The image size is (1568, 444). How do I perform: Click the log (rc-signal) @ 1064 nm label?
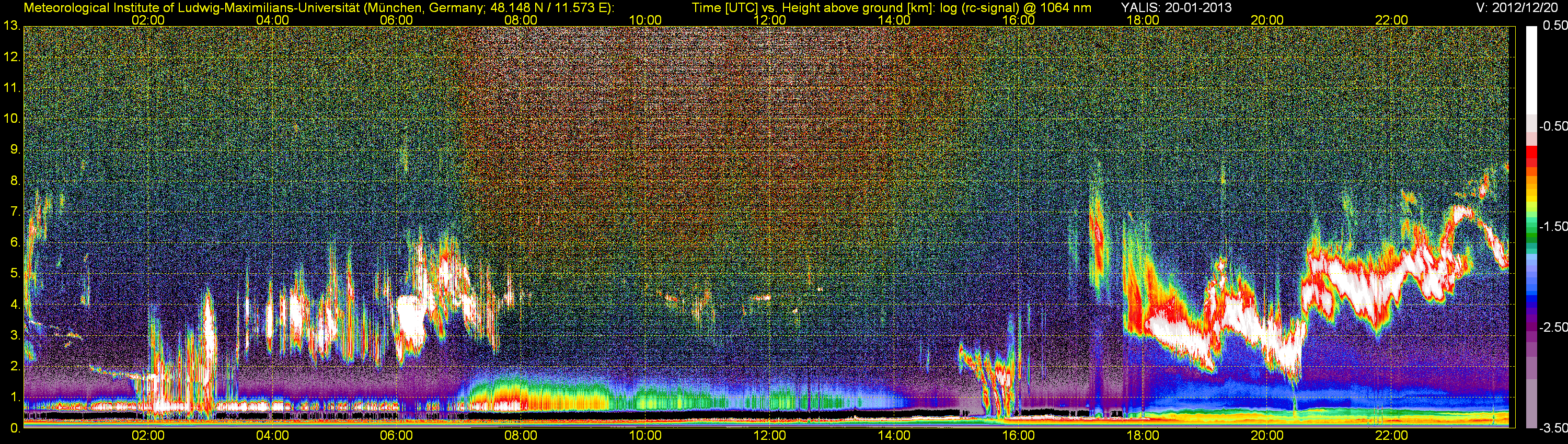1016,7
